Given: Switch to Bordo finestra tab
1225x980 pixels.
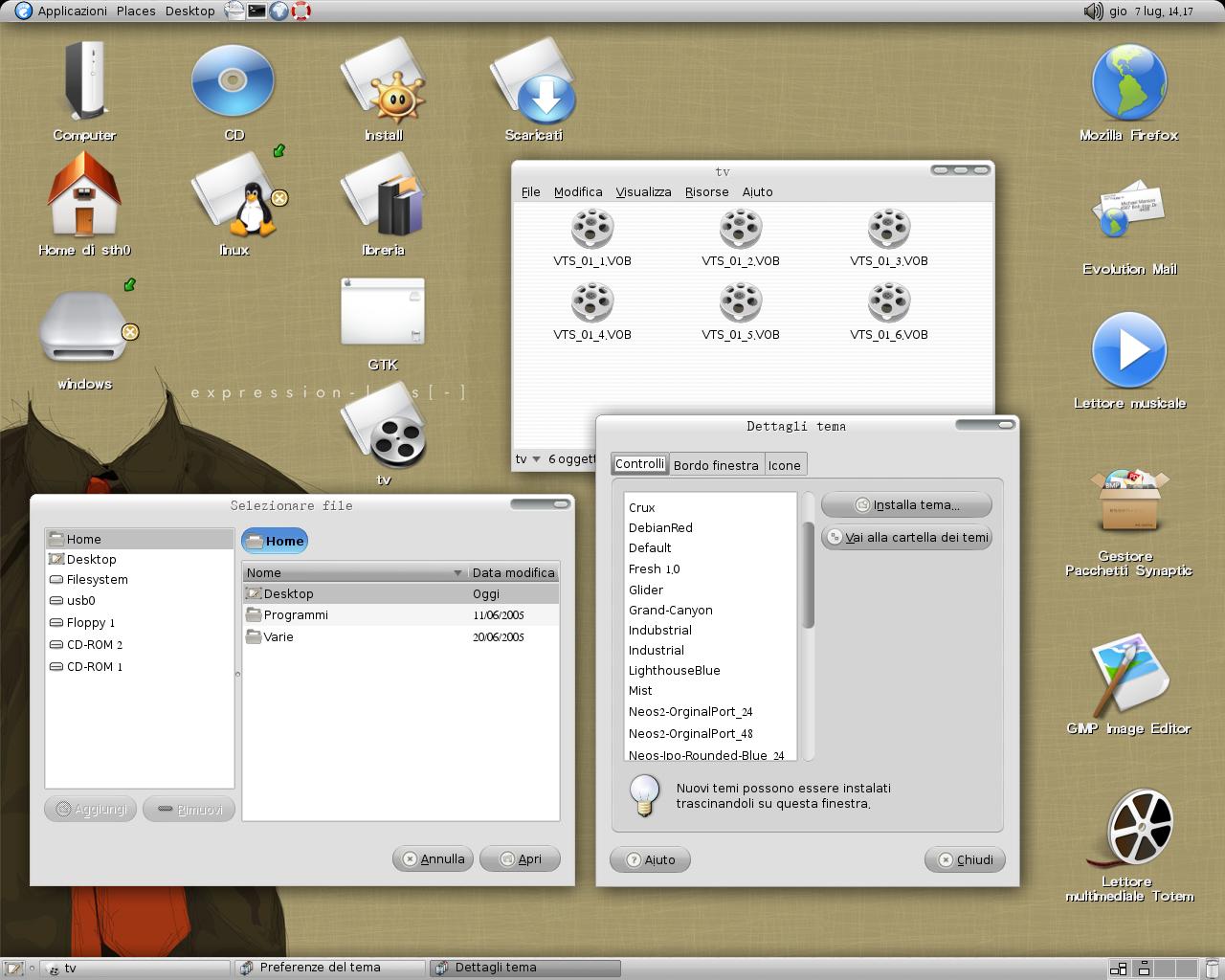Looking at the screenshot, I should 716,465.
